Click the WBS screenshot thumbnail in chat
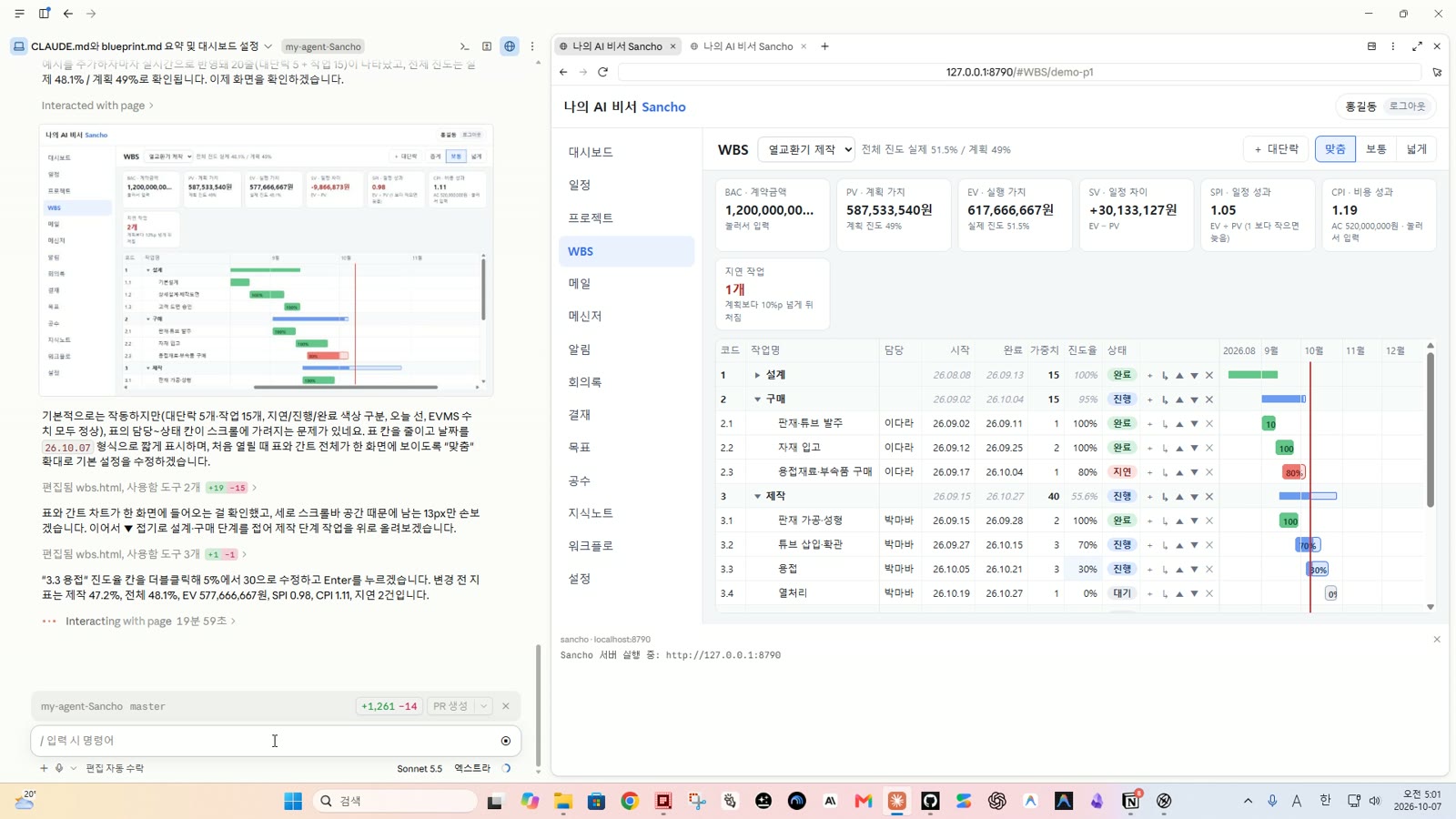 click(266, 260)
